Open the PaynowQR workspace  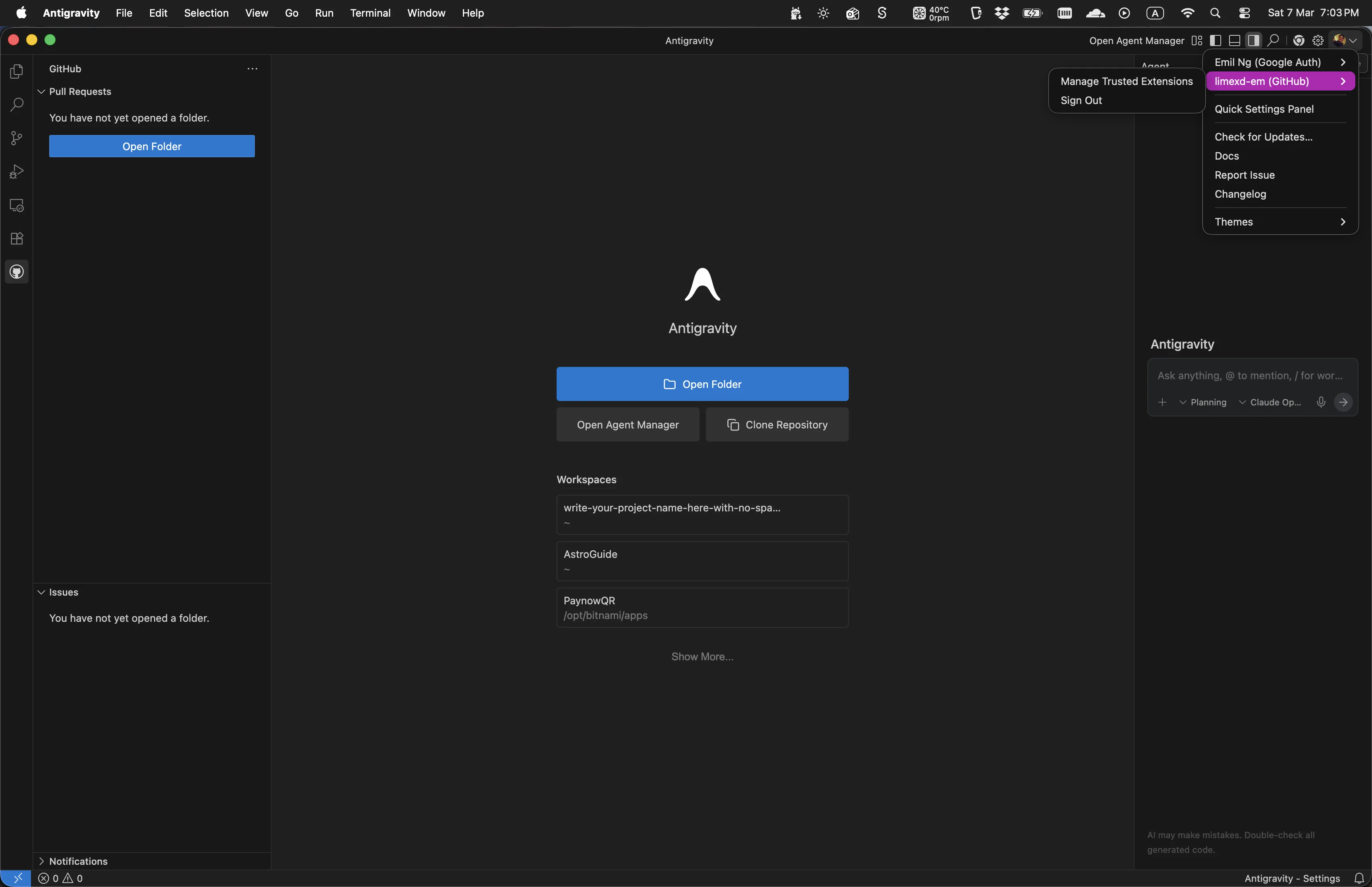coord(702,607)
